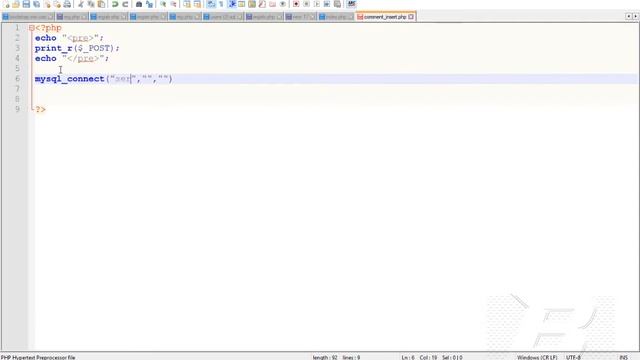Click the Playback macro icon
The image size is (640, 360).
[317, 4]
